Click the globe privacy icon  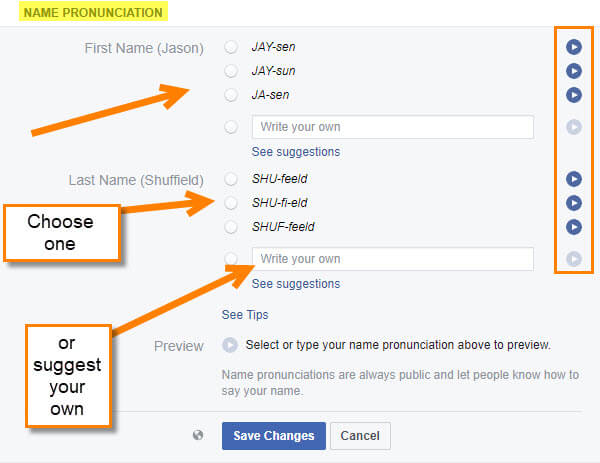(198, 435)
